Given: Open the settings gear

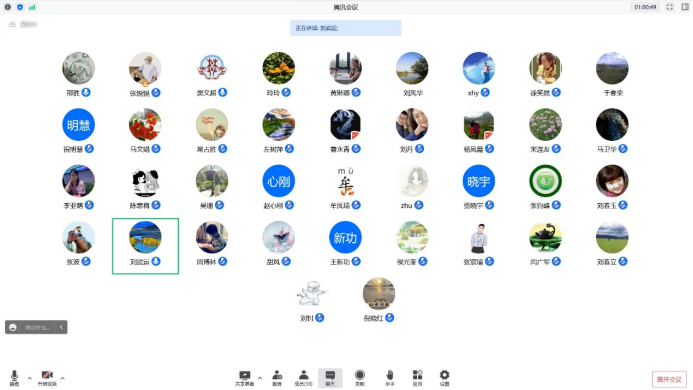Looking at the screenshot, I should tap(444, 378).
